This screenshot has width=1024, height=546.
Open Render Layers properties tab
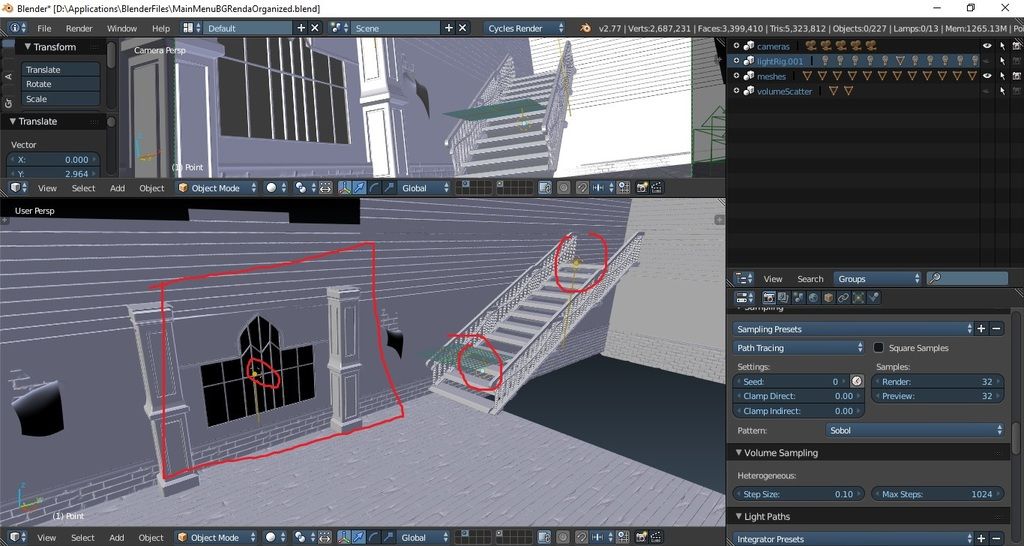tap(784, 297)
